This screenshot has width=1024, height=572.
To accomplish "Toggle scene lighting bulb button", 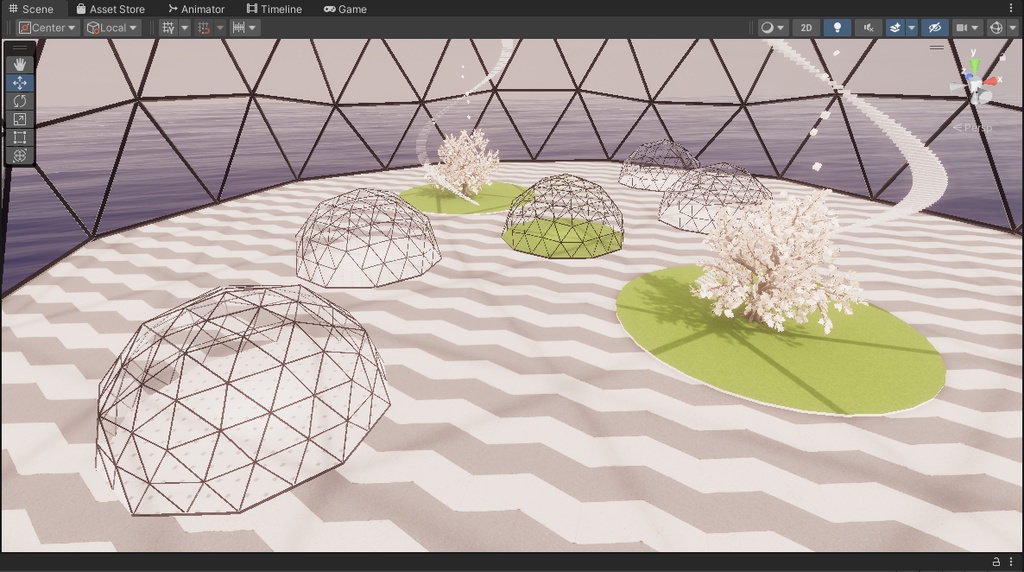I will (x=837, y=27).
